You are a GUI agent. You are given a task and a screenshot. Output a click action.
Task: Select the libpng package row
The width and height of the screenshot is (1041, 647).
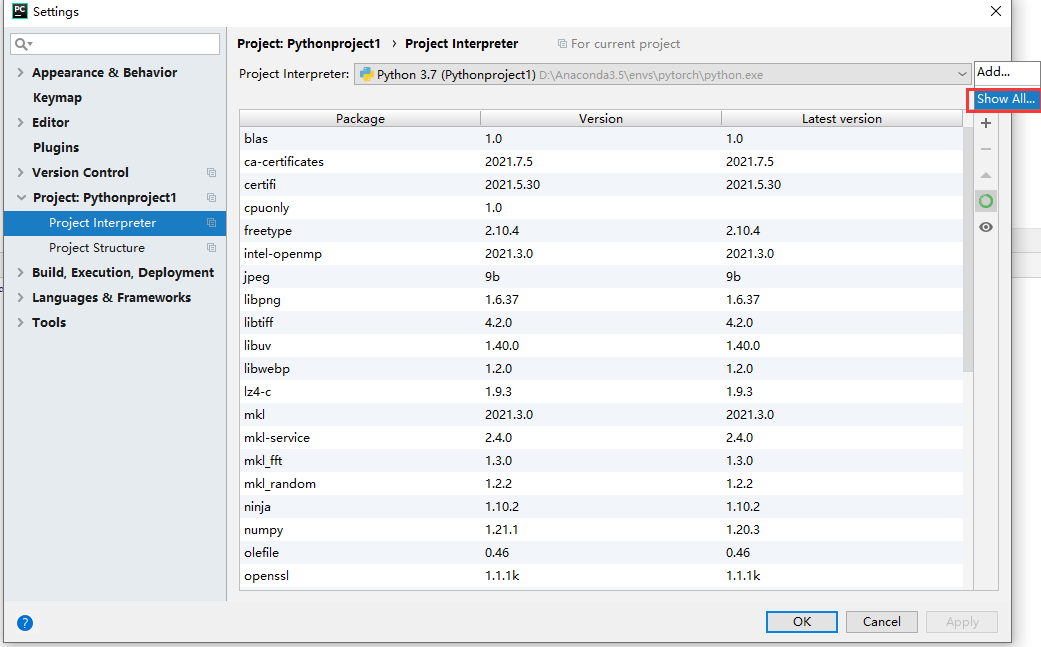click(x=601, y=300)
